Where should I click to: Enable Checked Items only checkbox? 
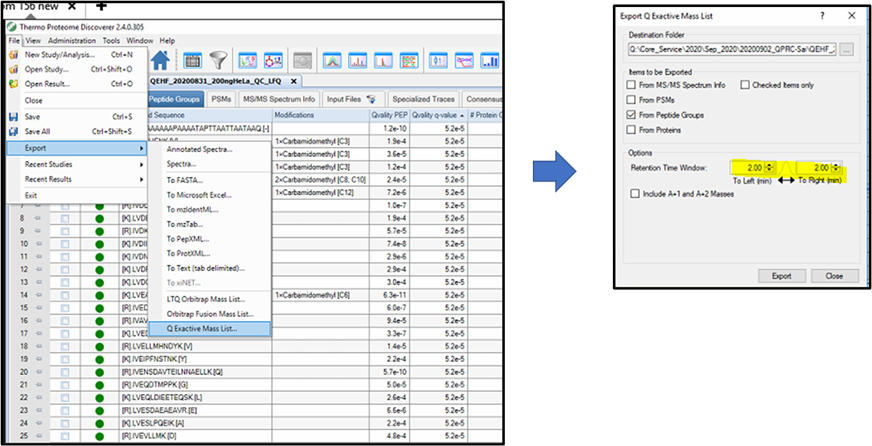(x=745, y=85)
